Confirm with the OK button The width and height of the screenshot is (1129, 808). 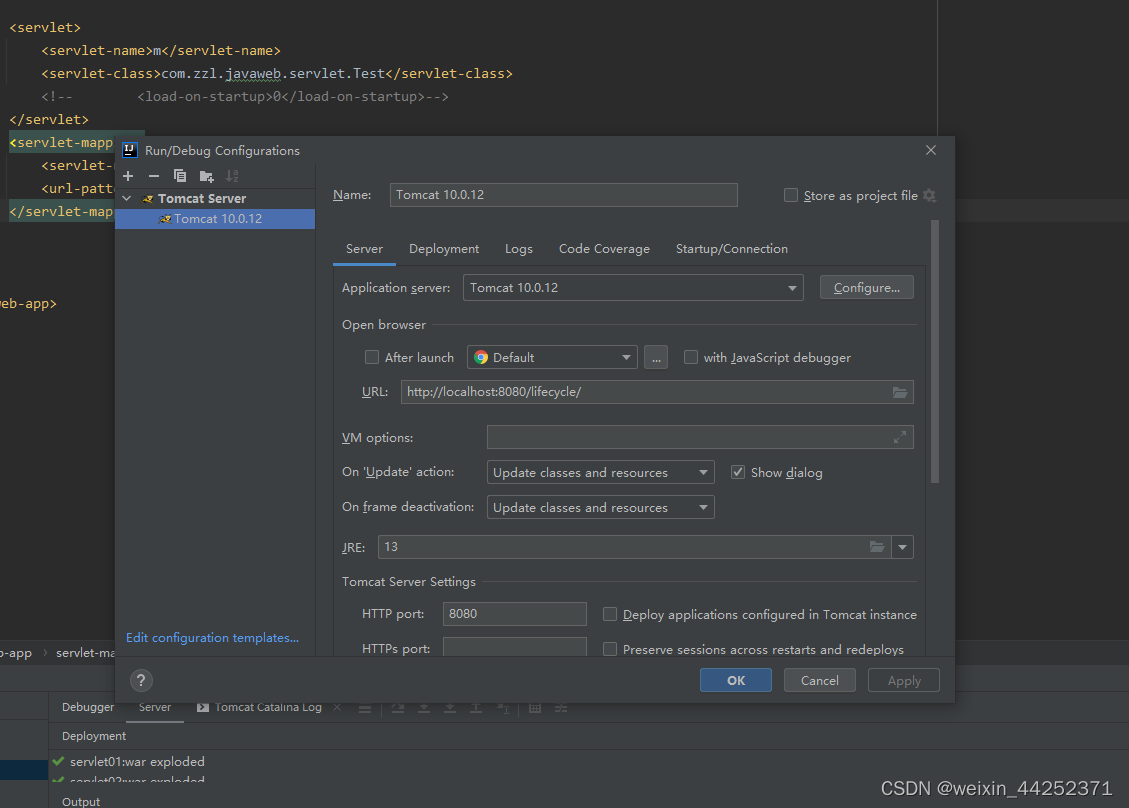tap(736, 681)
